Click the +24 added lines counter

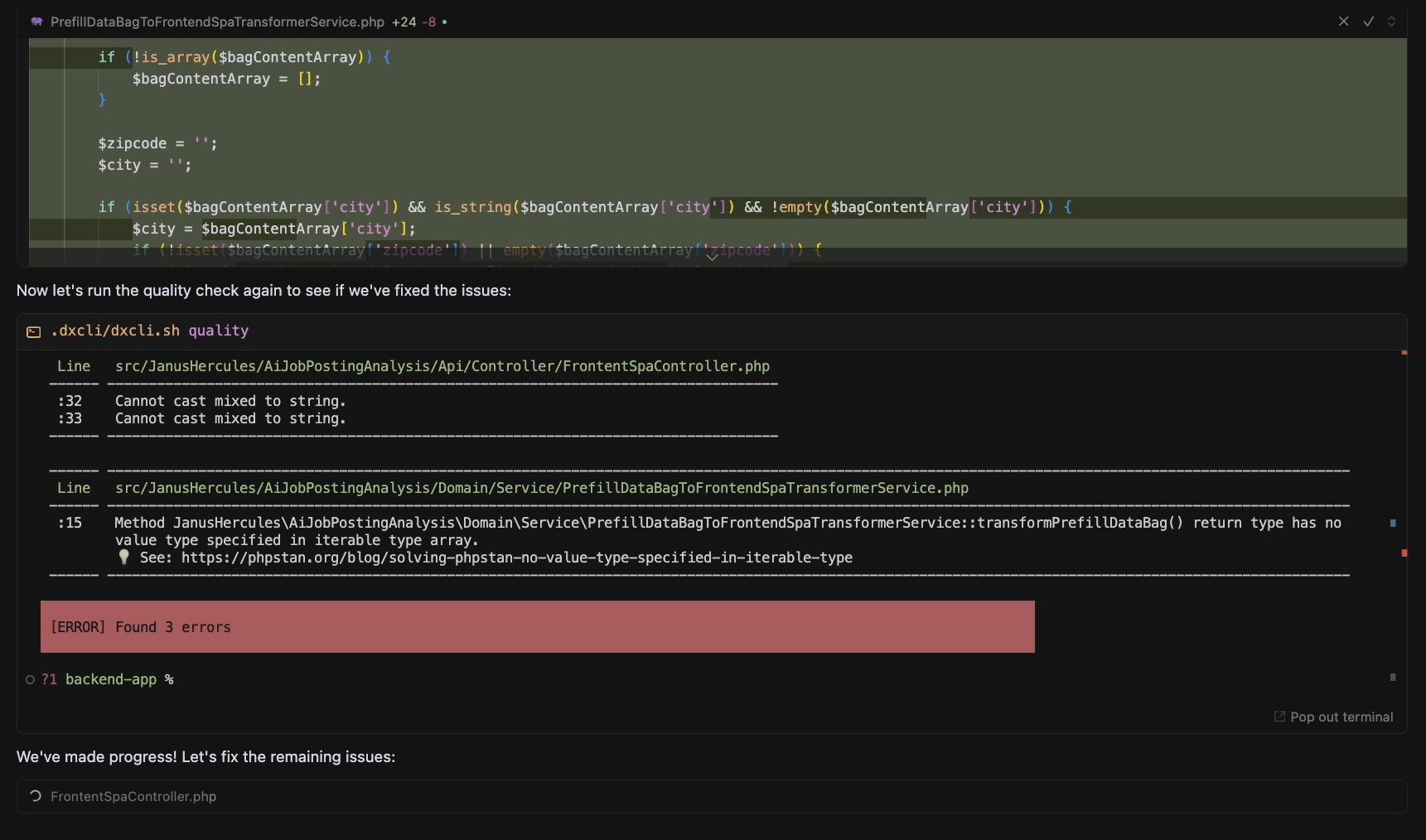[x=404, y=22]
